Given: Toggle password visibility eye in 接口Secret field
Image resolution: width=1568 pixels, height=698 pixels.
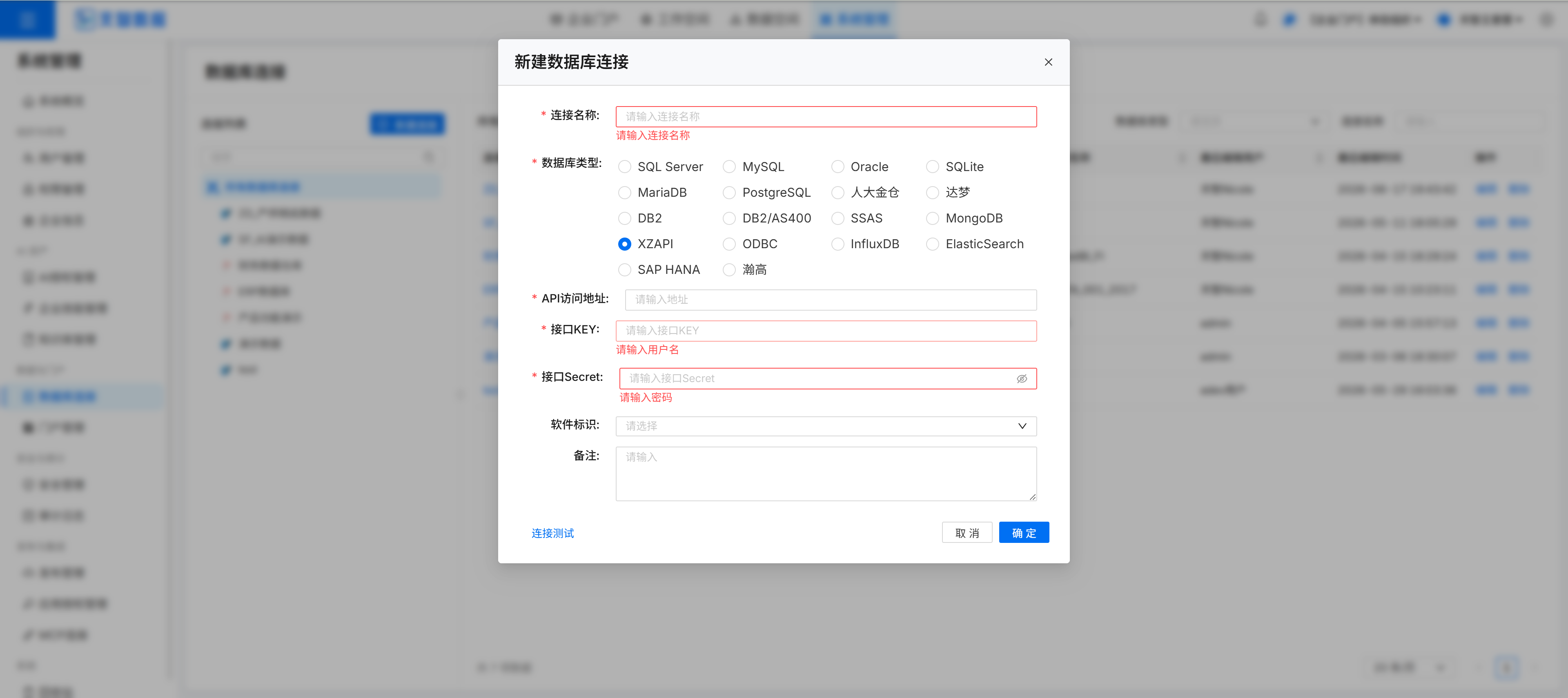Looking at the screenshot, I should (x=1022, y=378).
